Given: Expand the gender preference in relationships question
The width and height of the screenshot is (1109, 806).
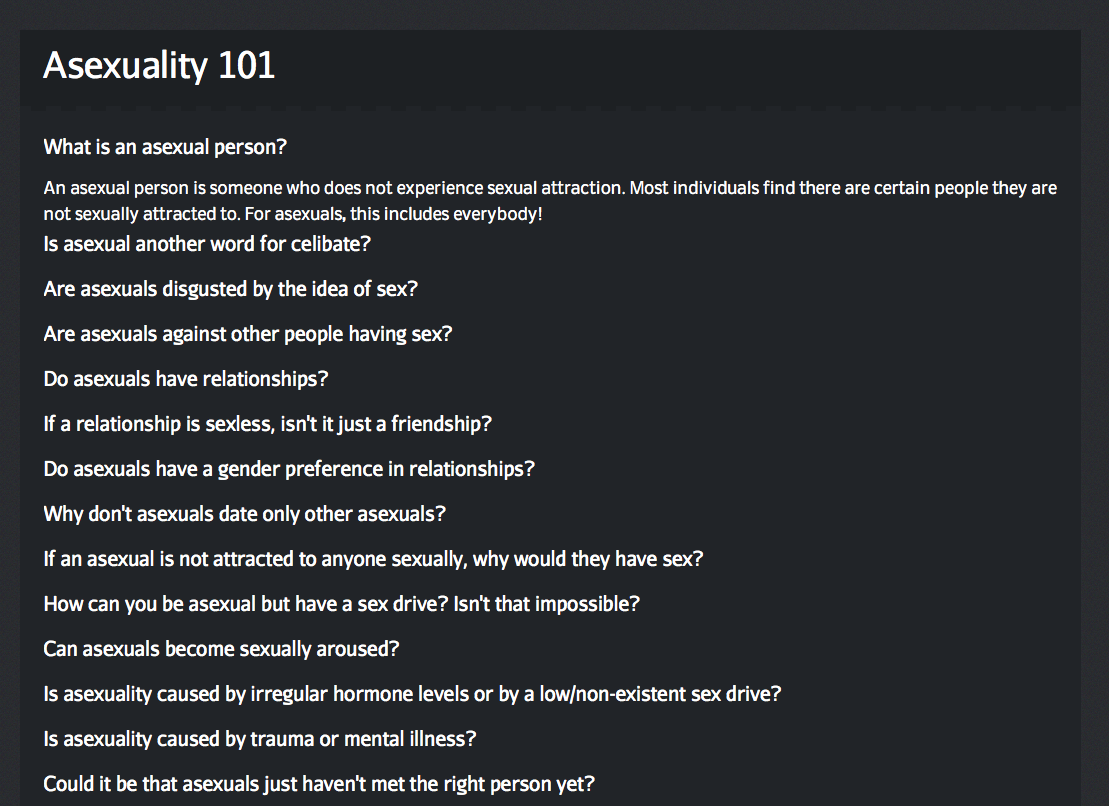Looking at the screenshot, I should pos(289,469).
